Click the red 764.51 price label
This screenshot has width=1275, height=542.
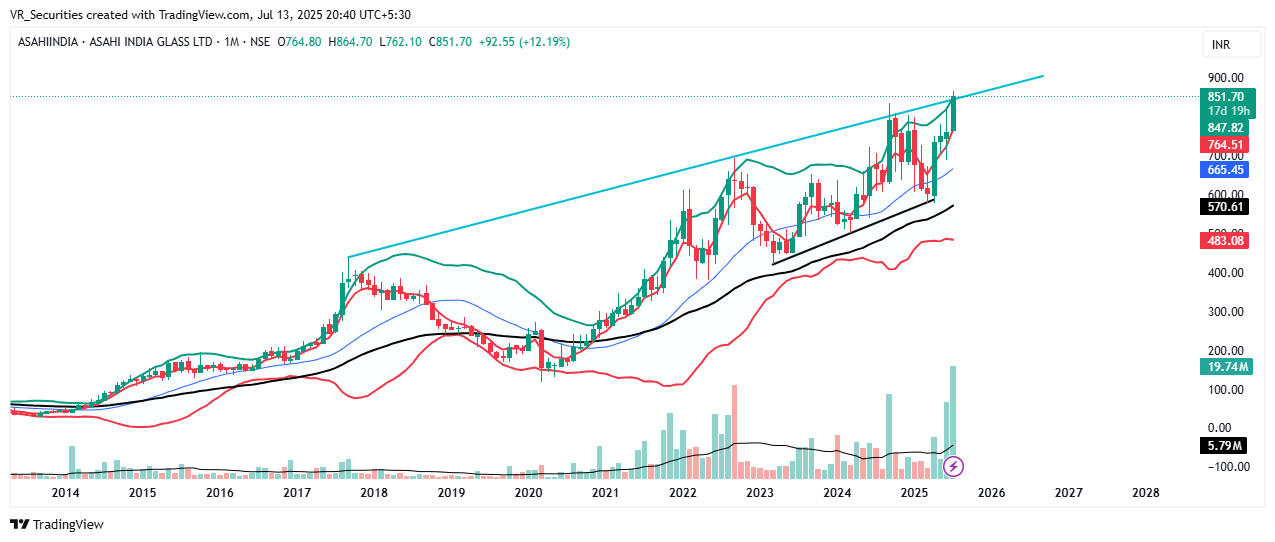pos(1225,146)
